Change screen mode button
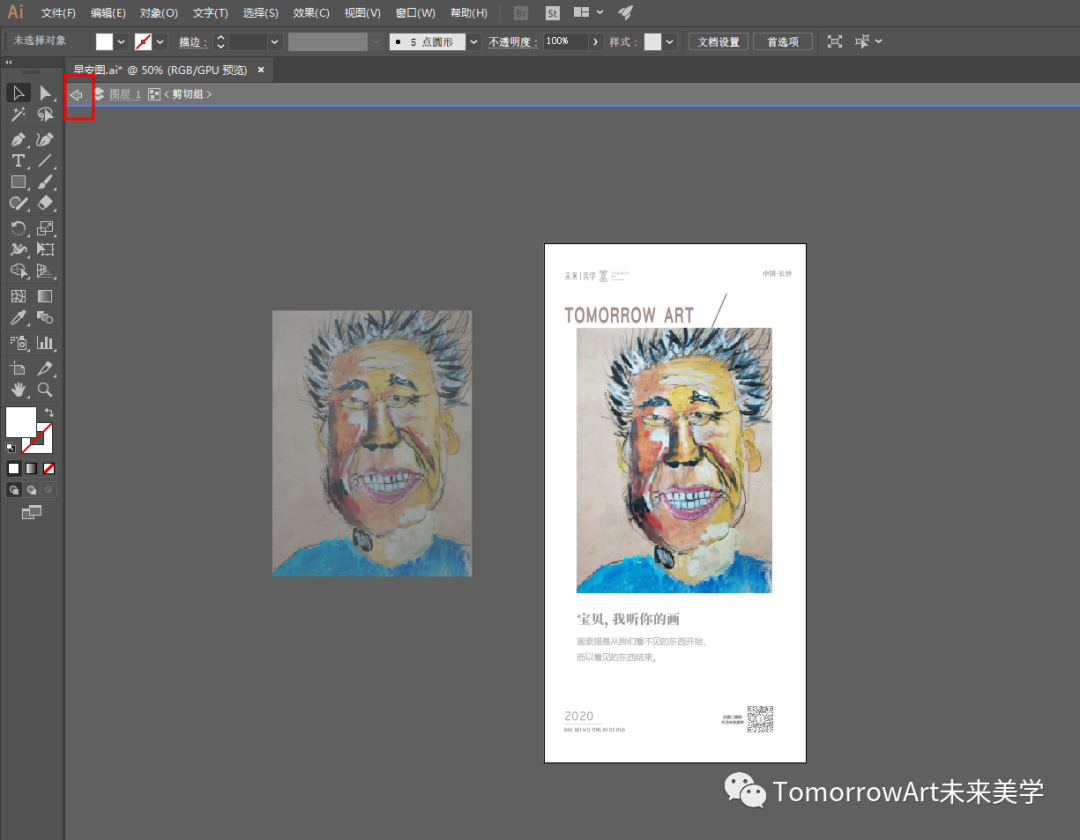The image size is (1080, 840). click(x=32, y=512)
